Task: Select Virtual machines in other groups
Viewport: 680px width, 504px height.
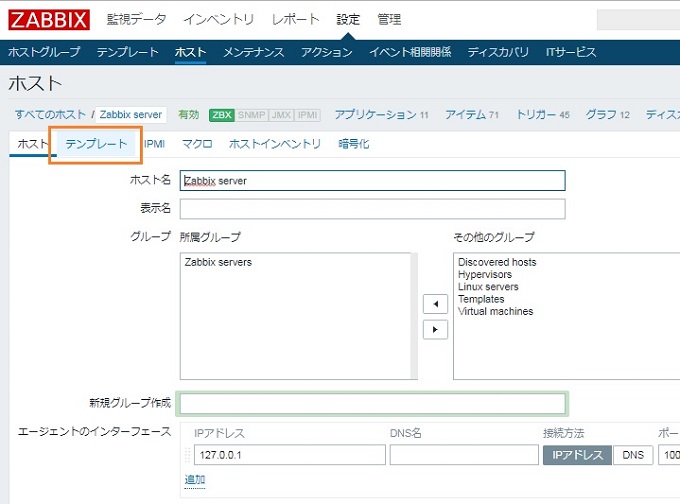Action: [x=495, y=311]
